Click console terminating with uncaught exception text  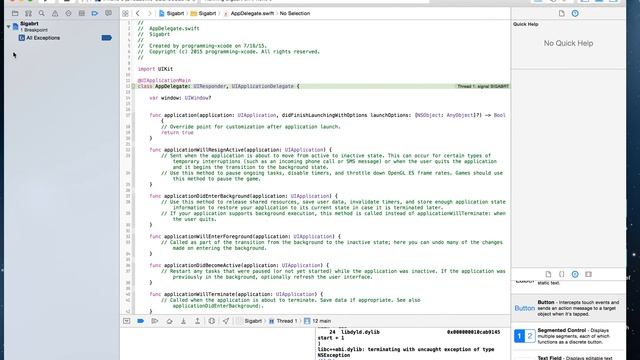[406, 352]
